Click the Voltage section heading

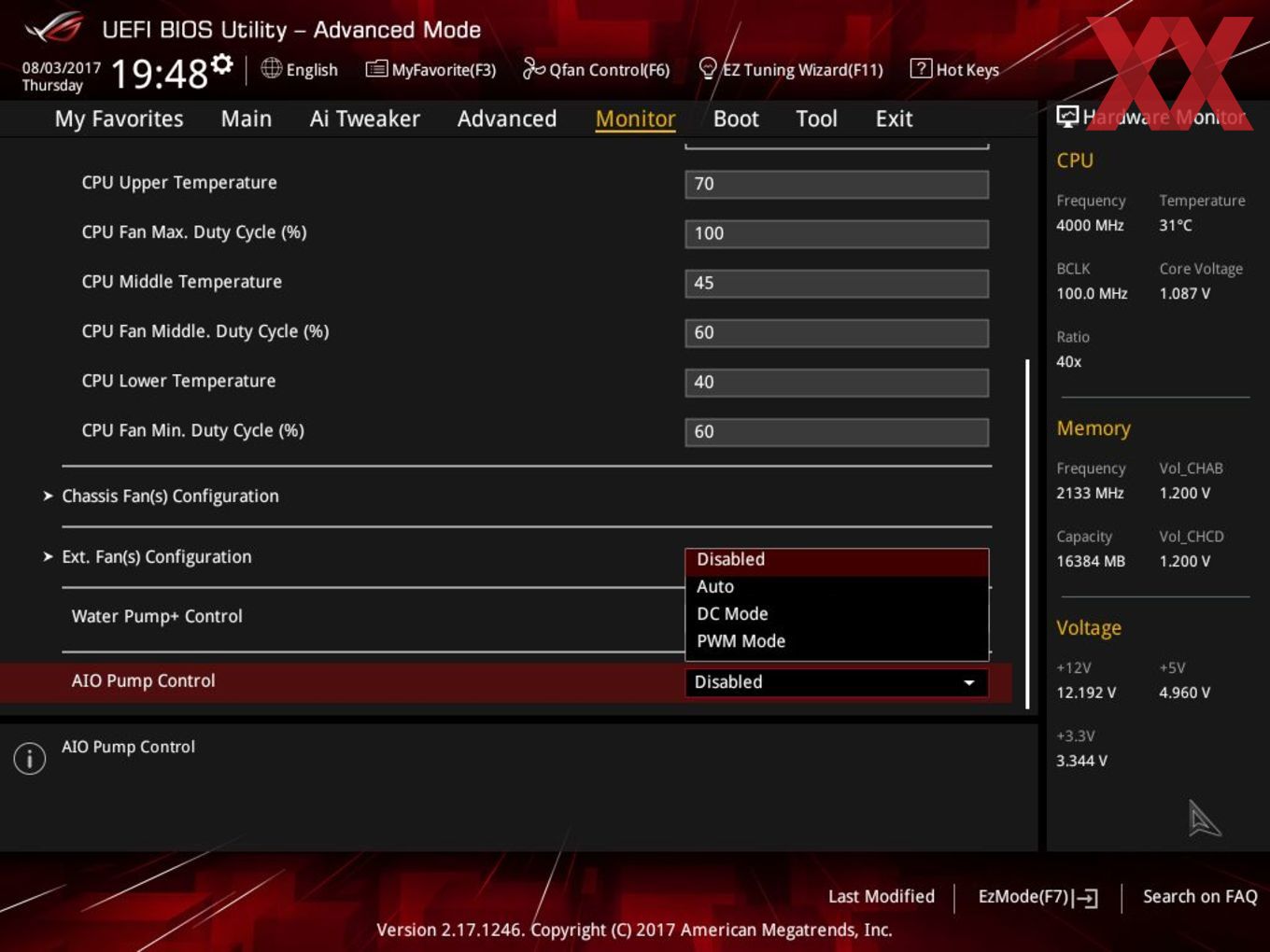1089,628
